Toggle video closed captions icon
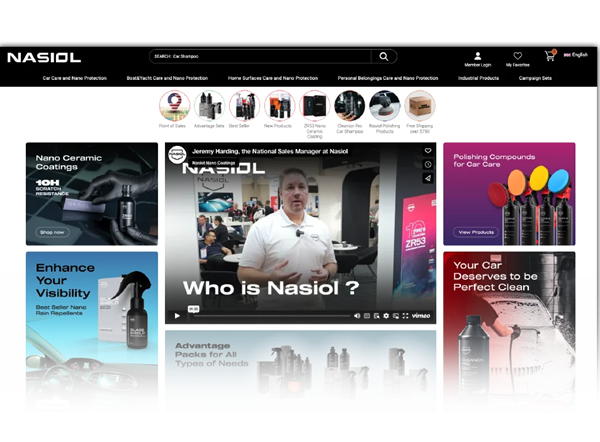 coord(367,316)
